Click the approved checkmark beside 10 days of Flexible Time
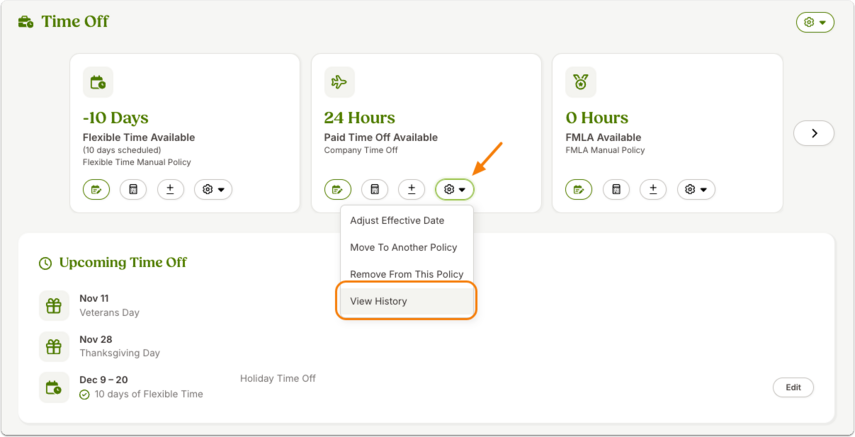855x437 pixels. [x=85, y=394]
